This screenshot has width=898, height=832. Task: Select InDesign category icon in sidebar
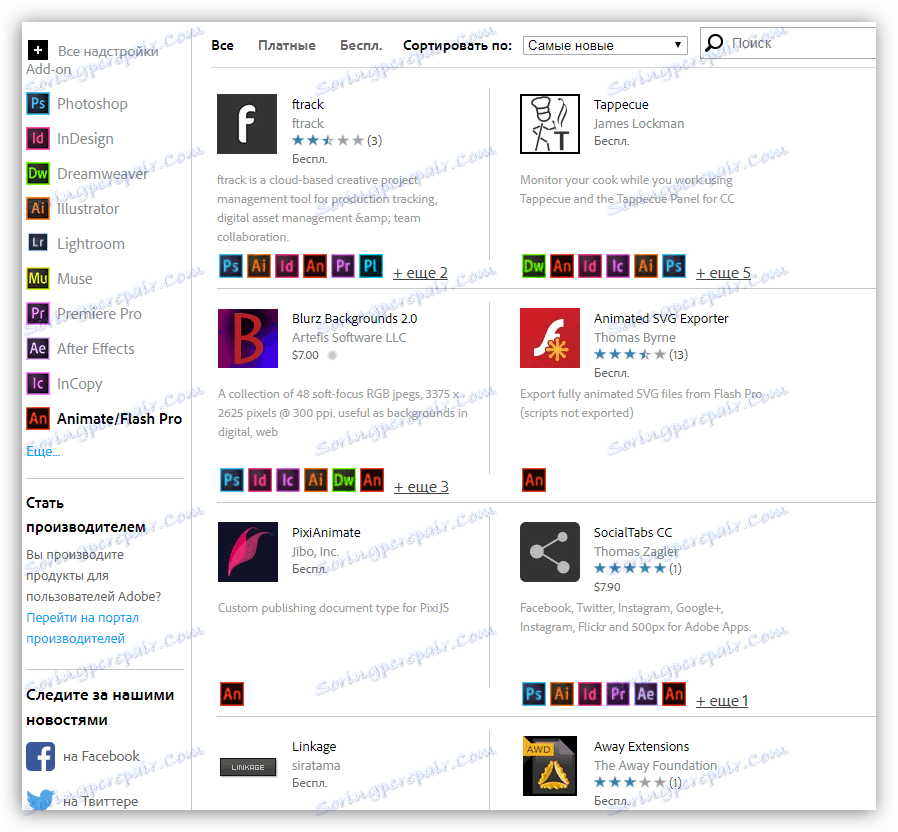[x=38, y=139]
